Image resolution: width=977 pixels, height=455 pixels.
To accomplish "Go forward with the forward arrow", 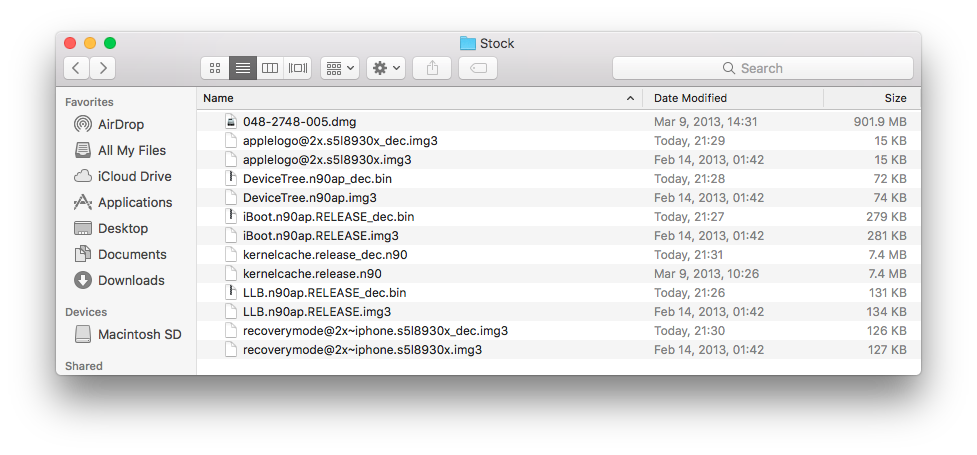I will pyautogui.click(x=103, y=68).
